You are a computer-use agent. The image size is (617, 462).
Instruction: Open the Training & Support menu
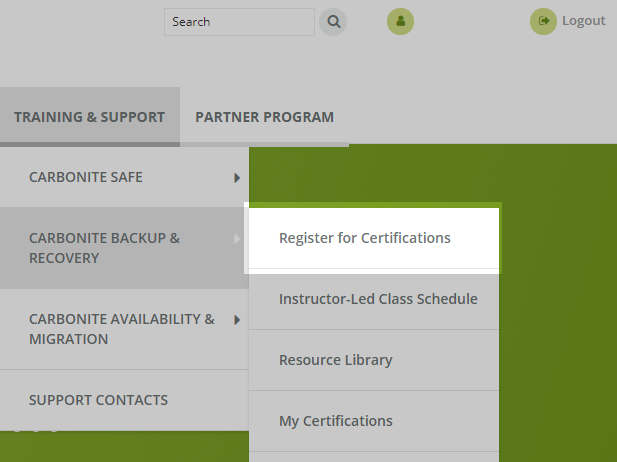tap(89, 117)
